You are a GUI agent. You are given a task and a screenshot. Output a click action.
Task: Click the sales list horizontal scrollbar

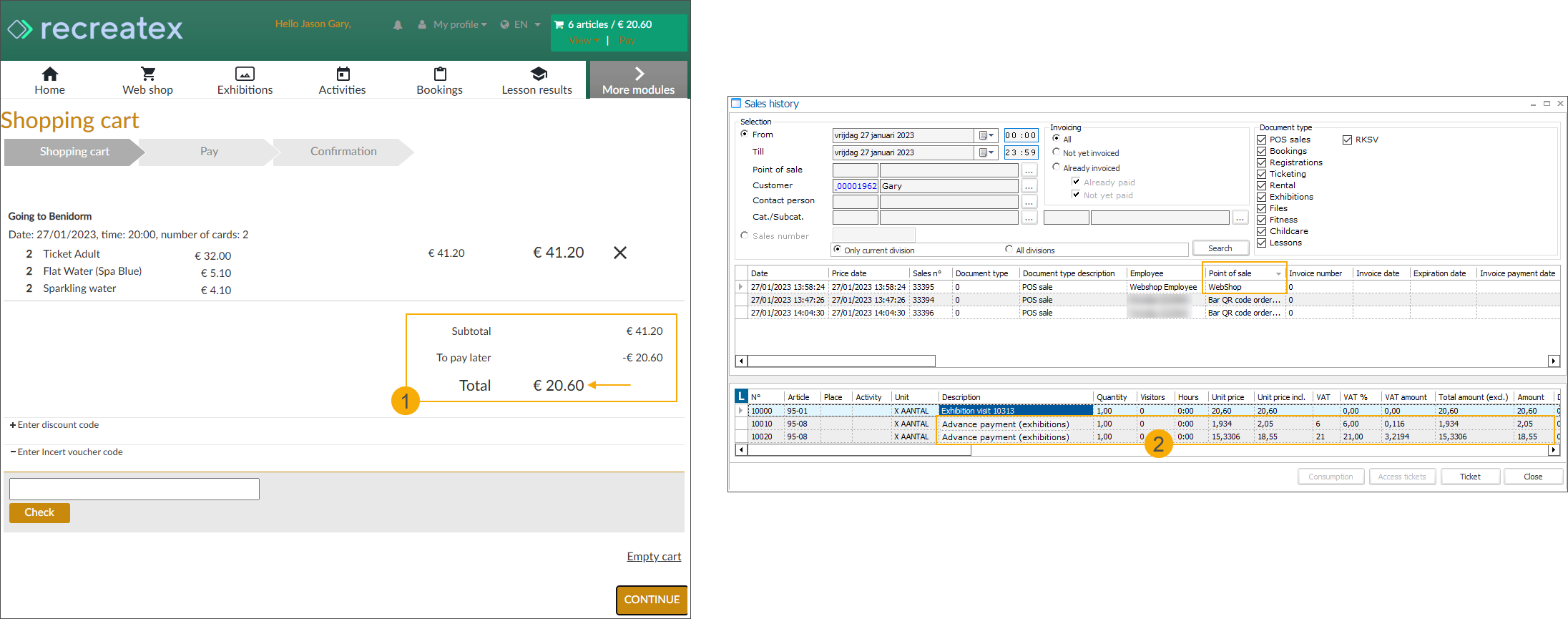click(841, 361)
